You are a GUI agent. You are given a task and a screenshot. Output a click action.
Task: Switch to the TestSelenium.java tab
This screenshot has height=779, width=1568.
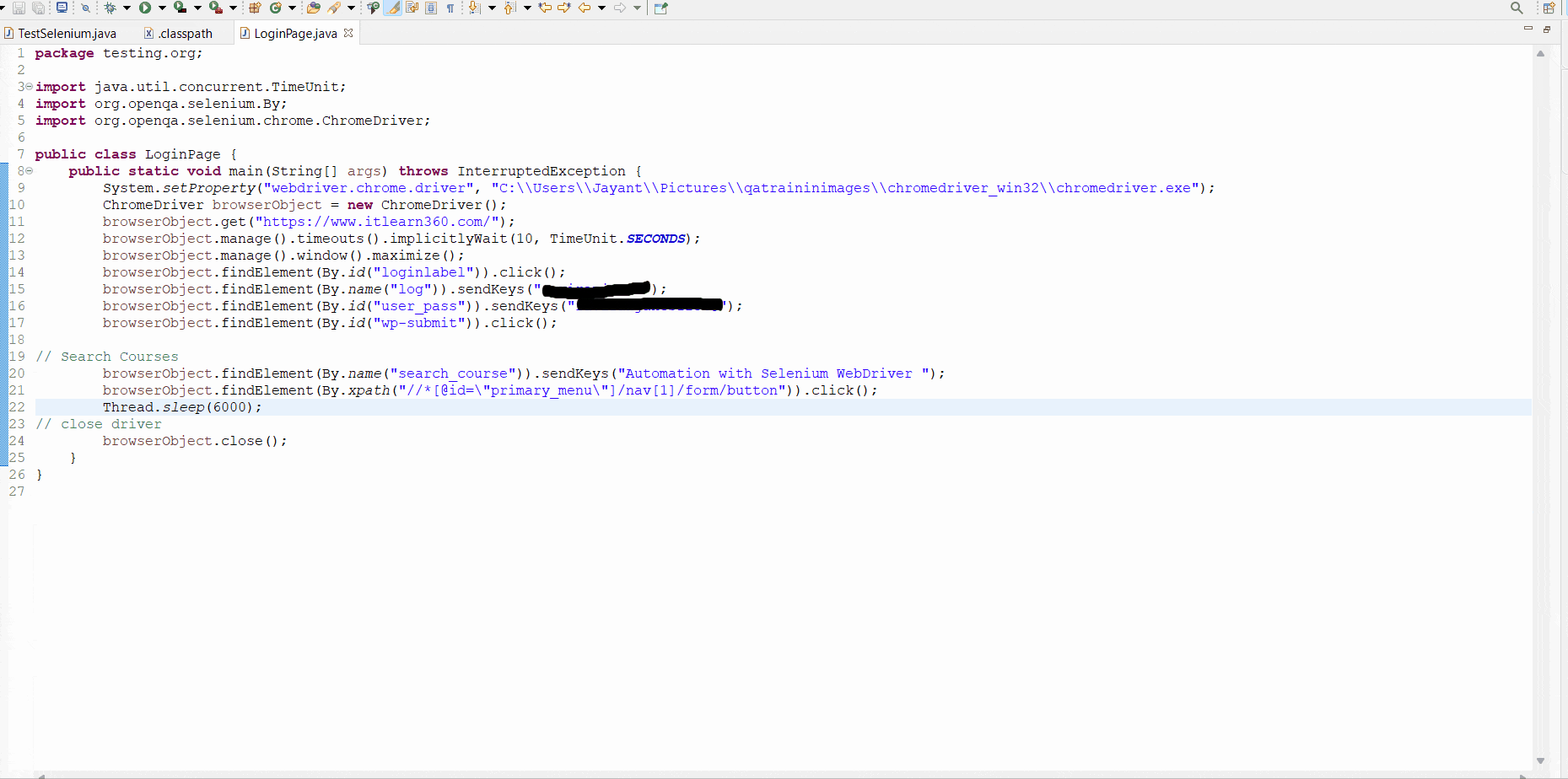(x=61, y=34)
